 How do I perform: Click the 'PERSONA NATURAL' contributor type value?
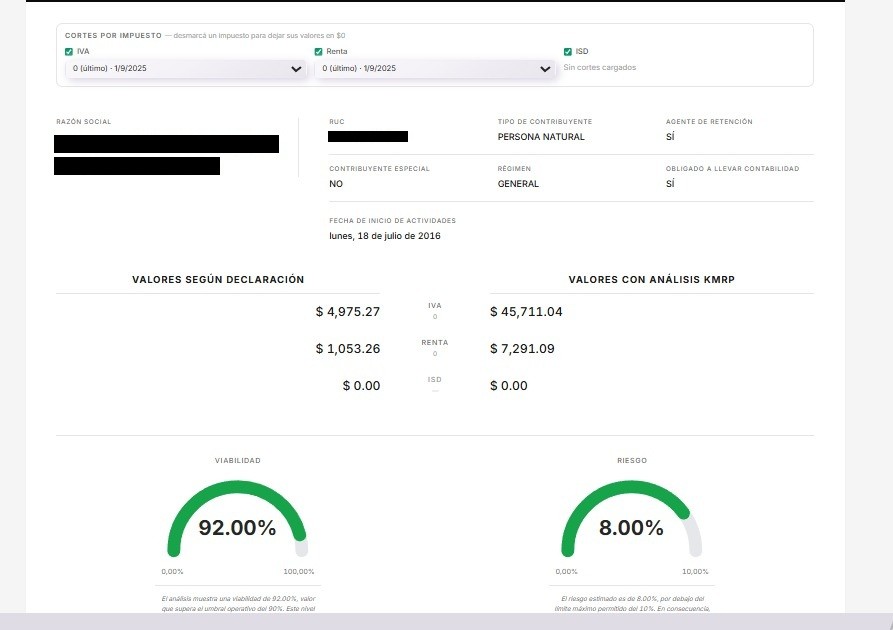pos(541,137)
